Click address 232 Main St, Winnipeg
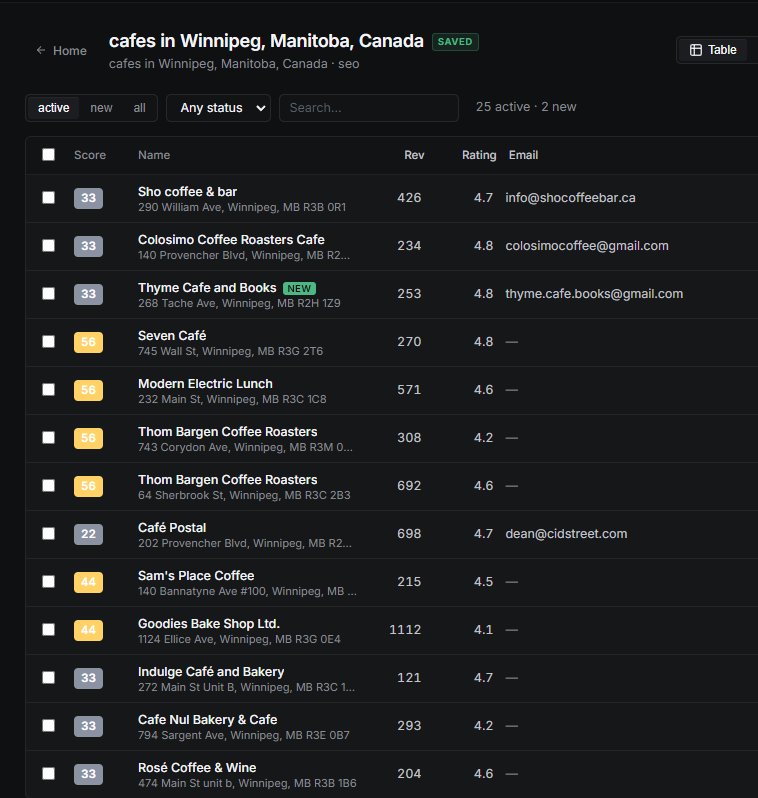The image size is (758, 798). click(232, 400)
